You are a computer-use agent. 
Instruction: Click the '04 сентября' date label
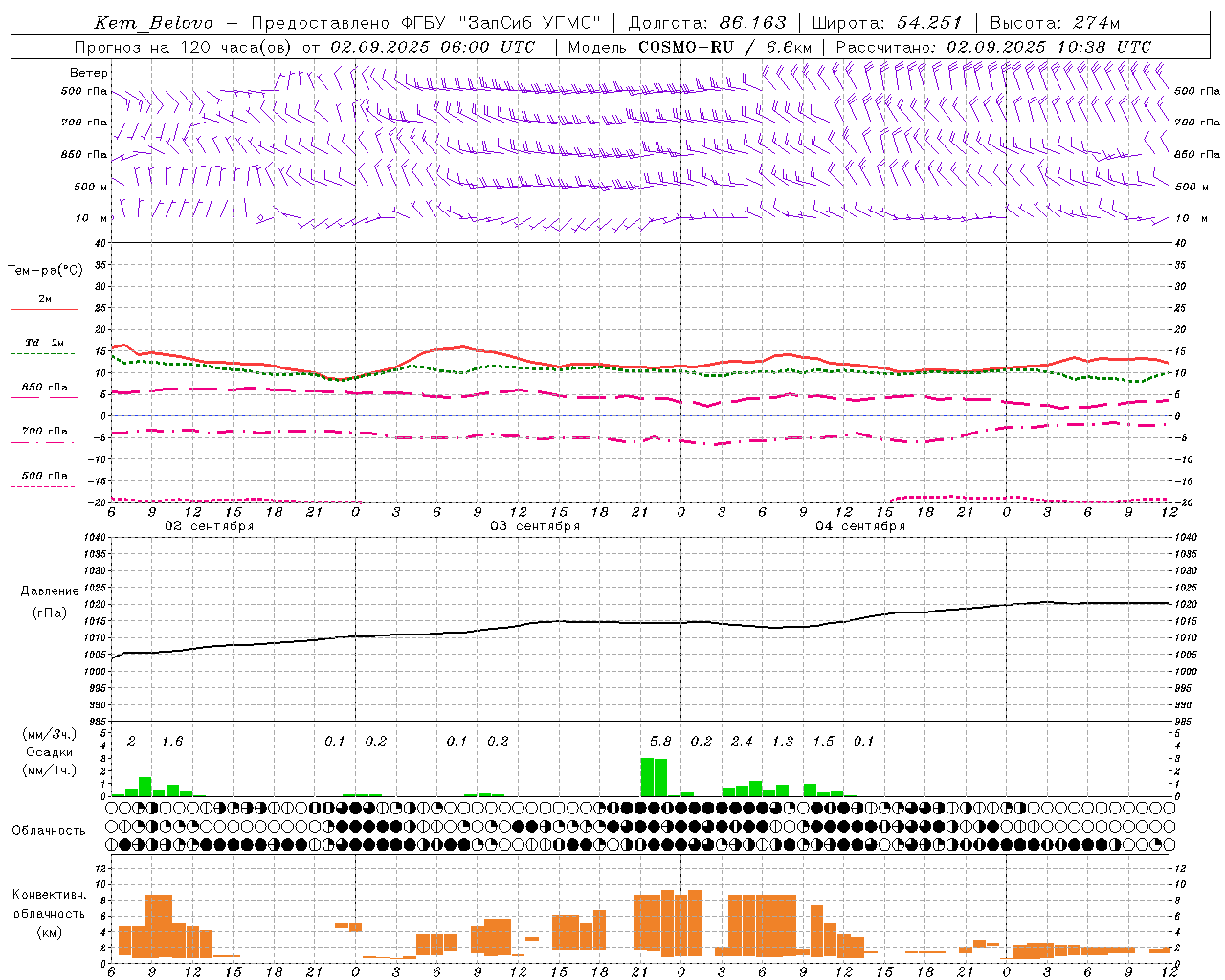point(860,526)
